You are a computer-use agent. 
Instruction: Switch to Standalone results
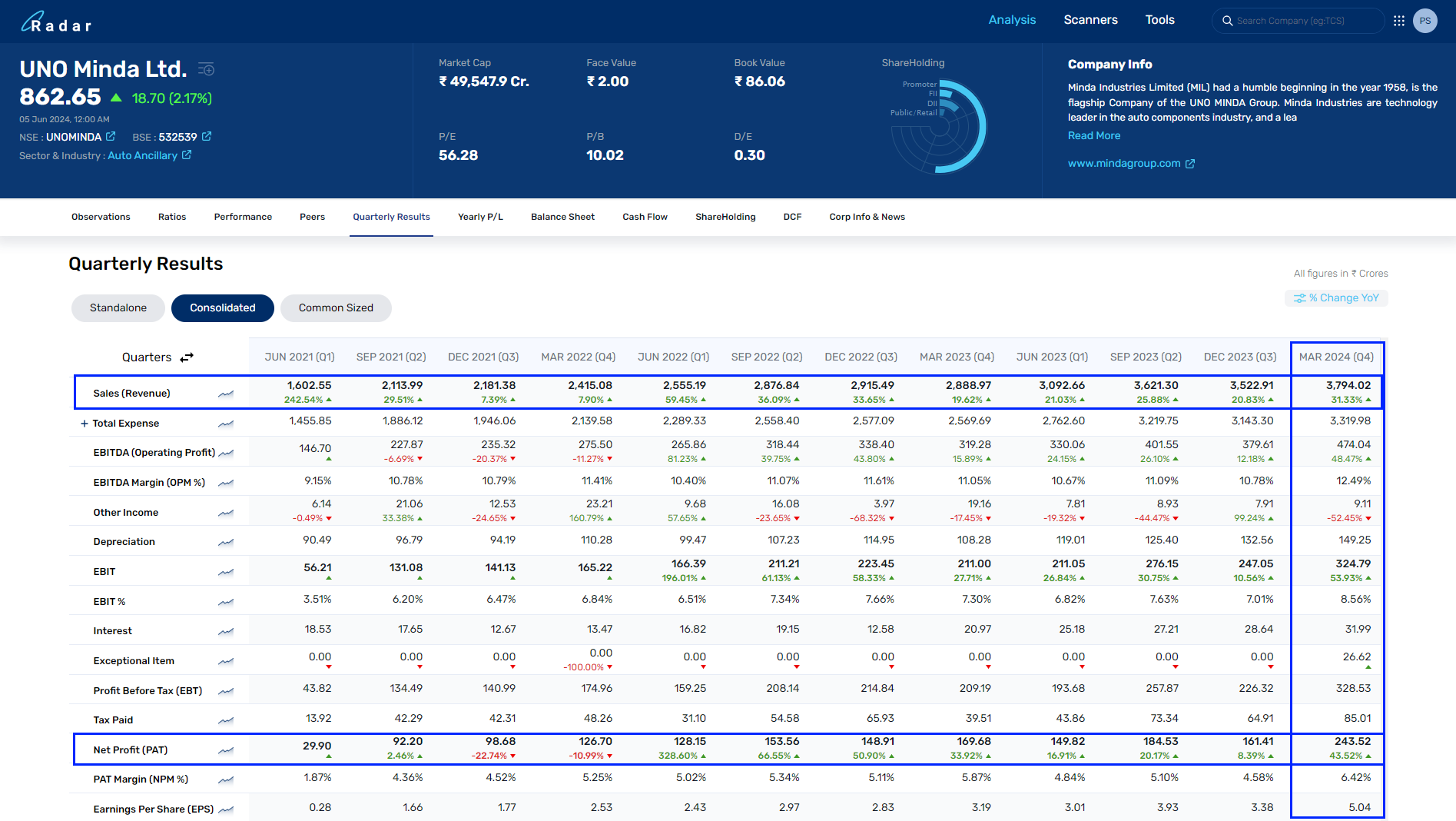point(118,307)
